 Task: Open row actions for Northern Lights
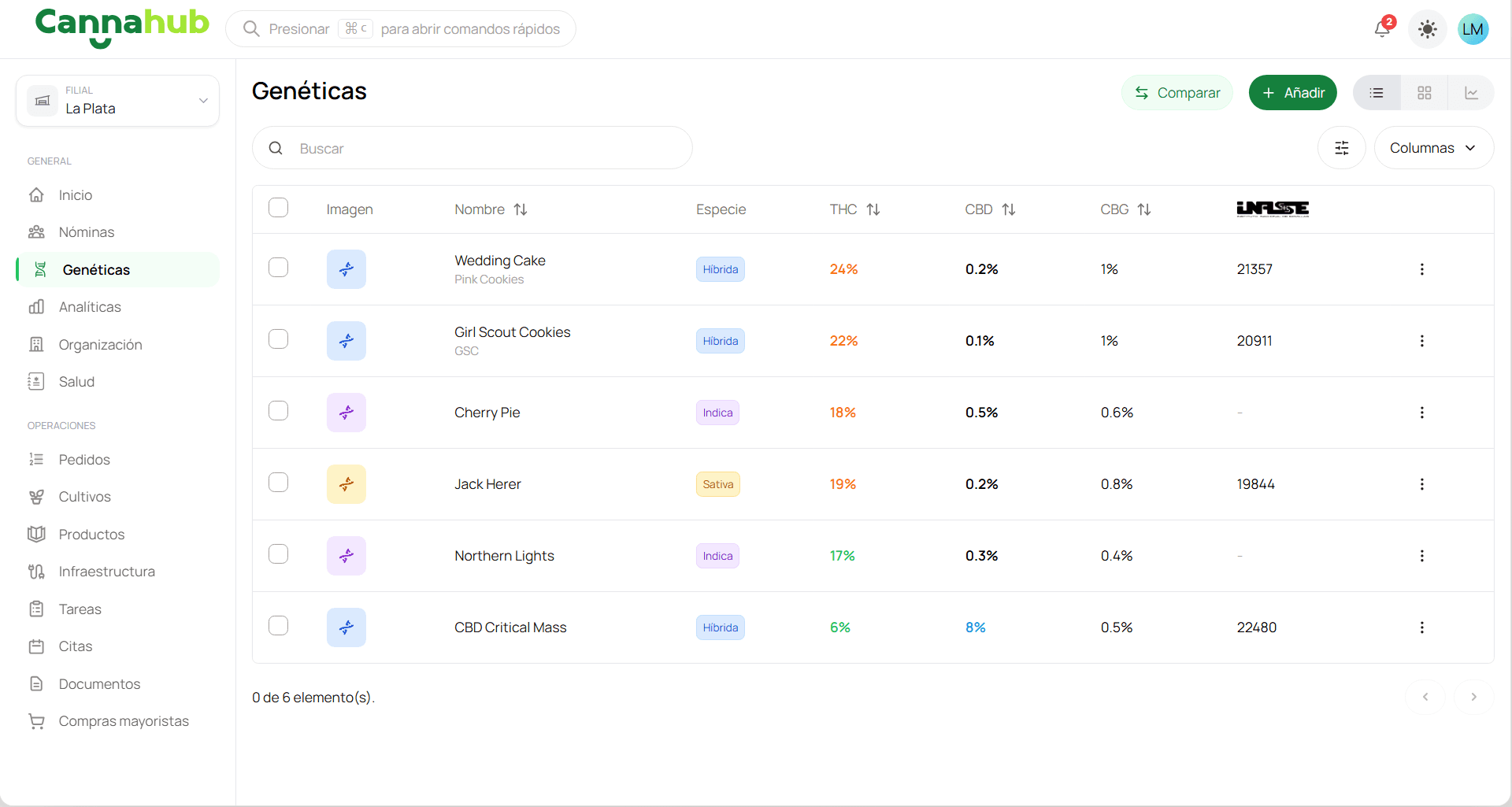(1422, 556)
